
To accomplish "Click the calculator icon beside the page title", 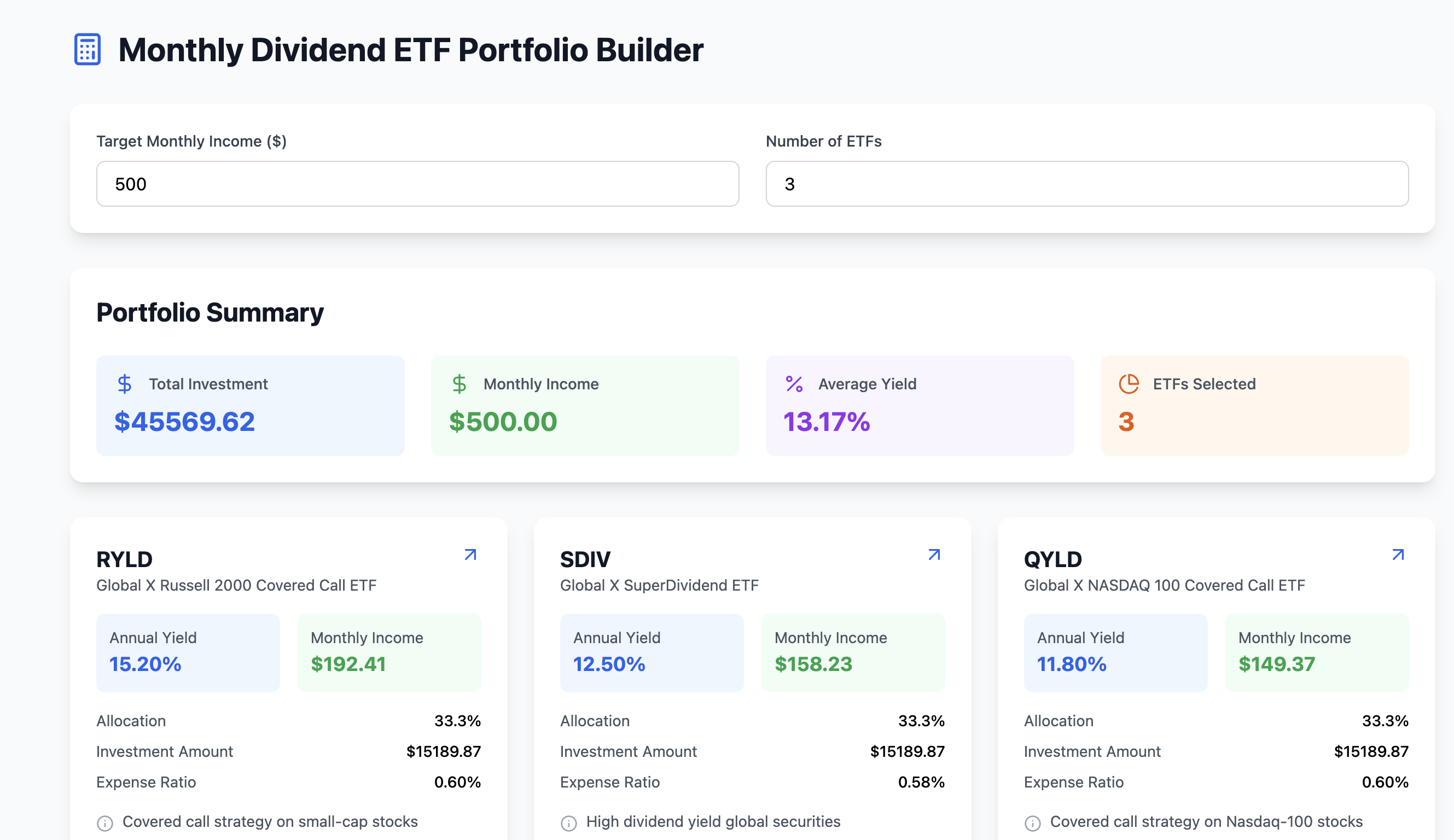I will [88, 50].
